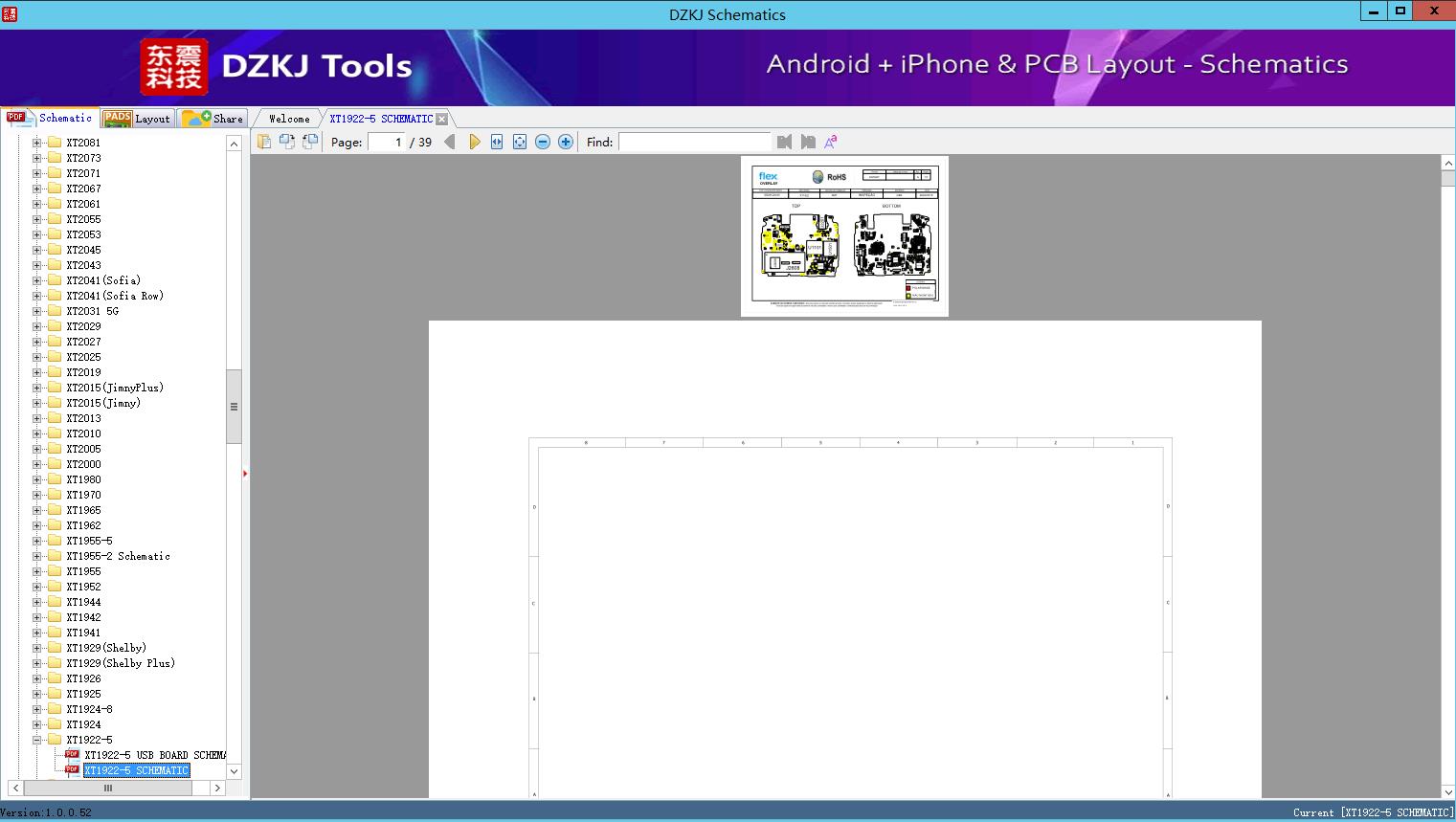Select the XT1922-5 SCHEMATIC document tab
Image resolution: width=1456 pixels, height=822 pixels.
coord(381,119)
